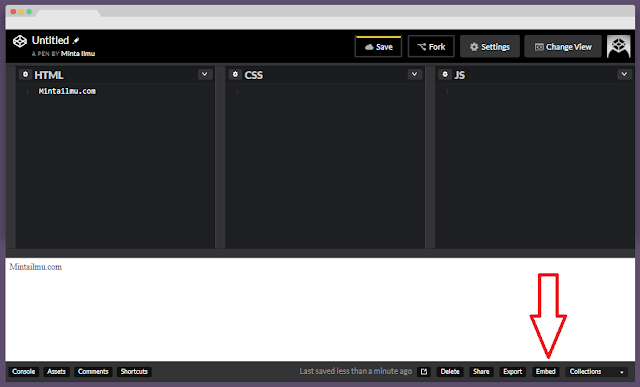Image resolution: width=640 pixels, height=387 pixels.
Task: Open the user avatar menu
Action: [618, 47]
